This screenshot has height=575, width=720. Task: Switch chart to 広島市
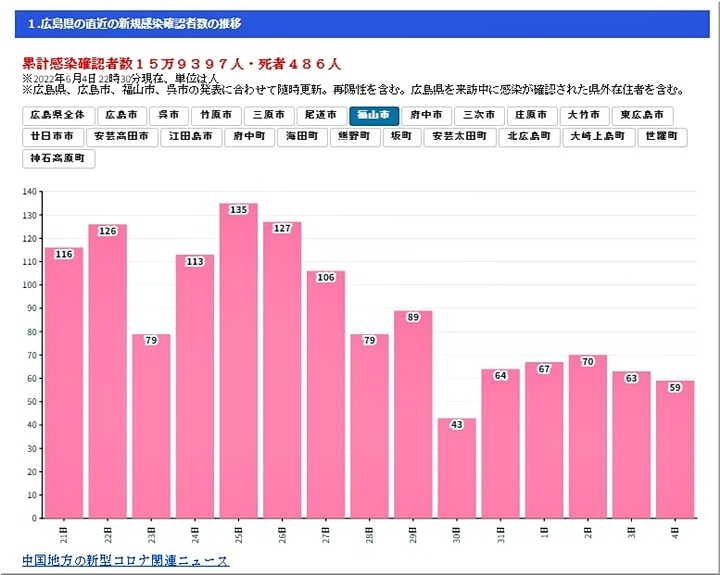[125, 115]
